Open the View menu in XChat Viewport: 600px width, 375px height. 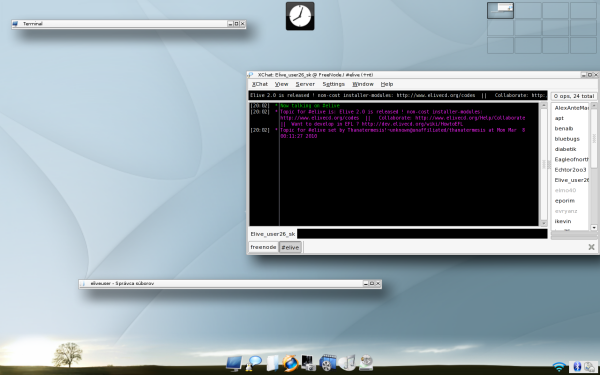pos(282,84)
